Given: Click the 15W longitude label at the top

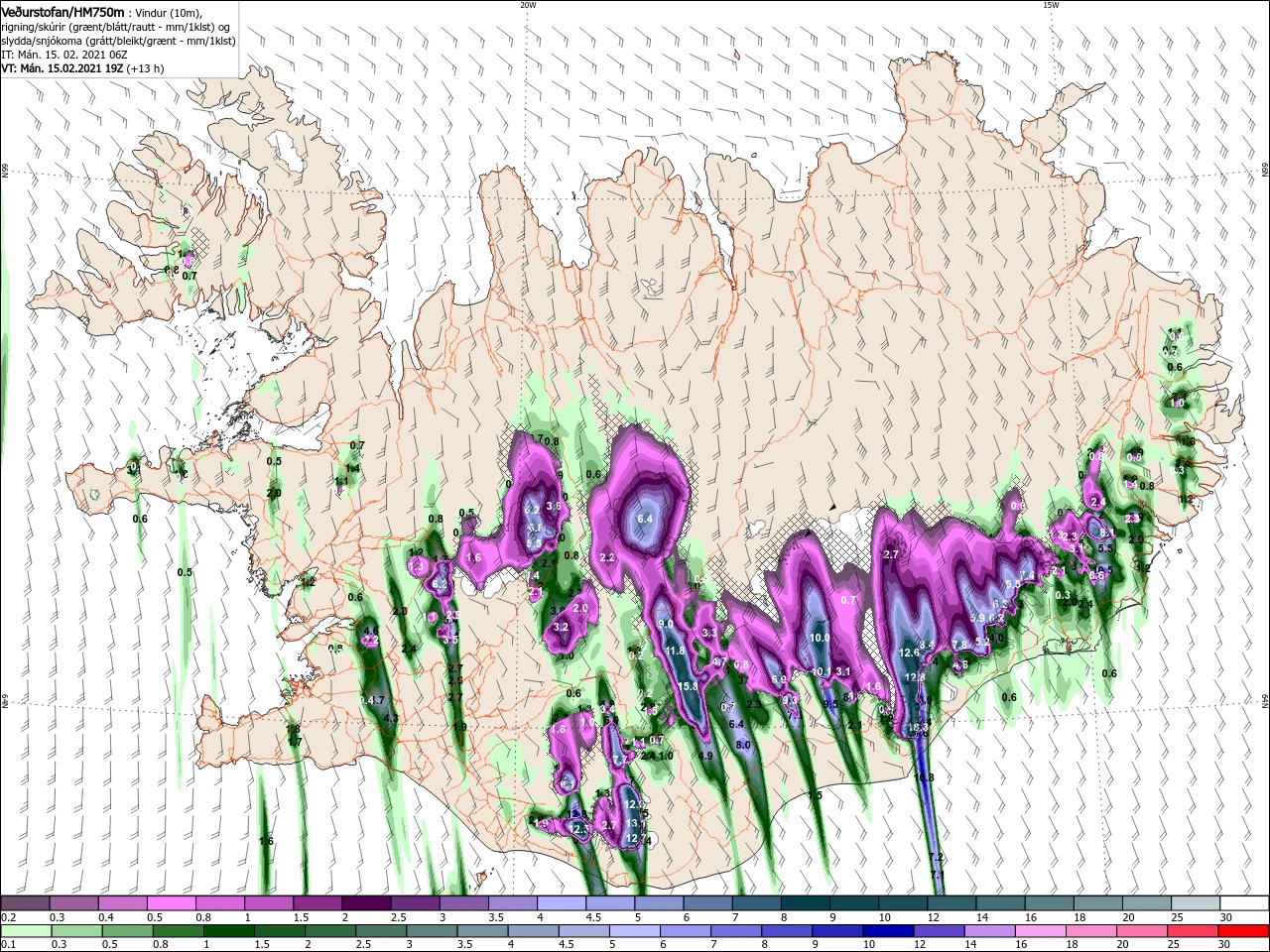Looking at the screenshot, I should (1051, 5).
